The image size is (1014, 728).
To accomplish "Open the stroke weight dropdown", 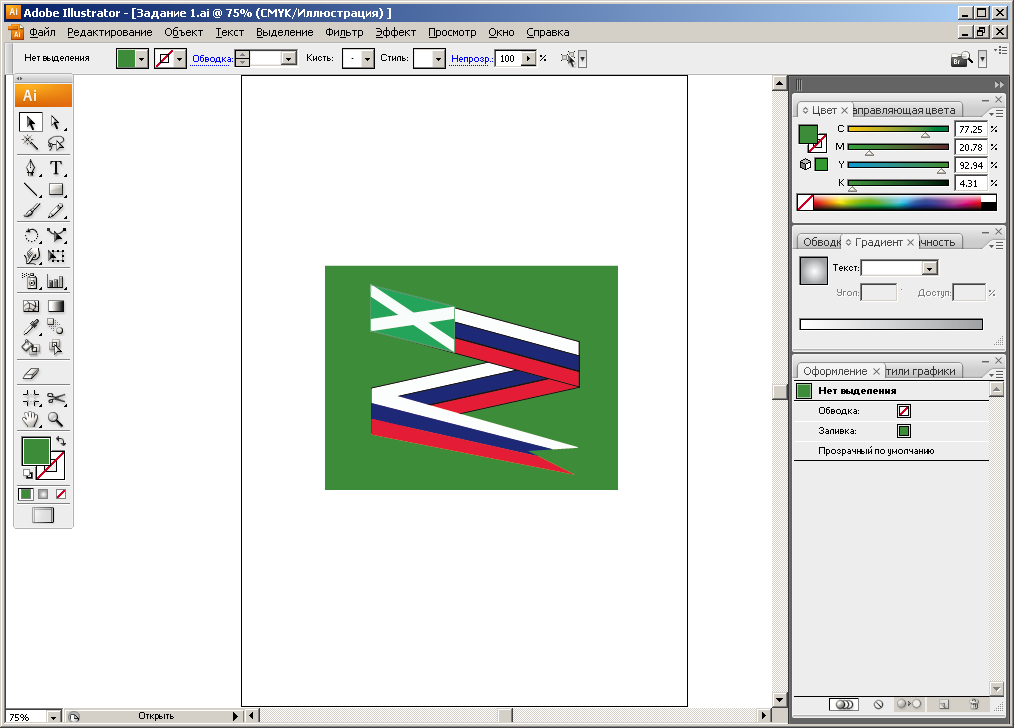I will [289, 59].
